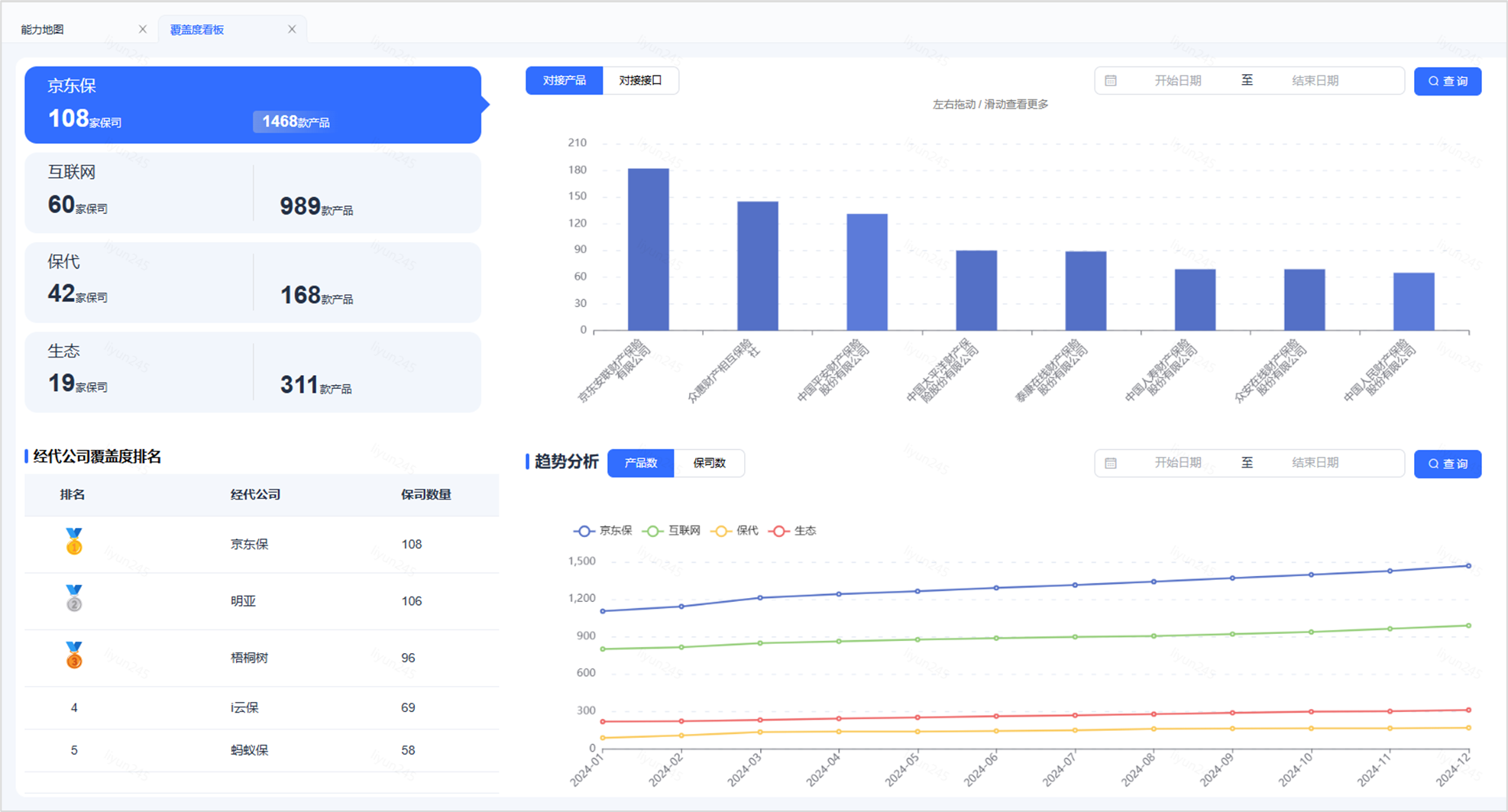Click 查询 button above bar chart
The width and height of the screenshot is (1508, 812).
pyautogui.click(x=1448, y=81)
